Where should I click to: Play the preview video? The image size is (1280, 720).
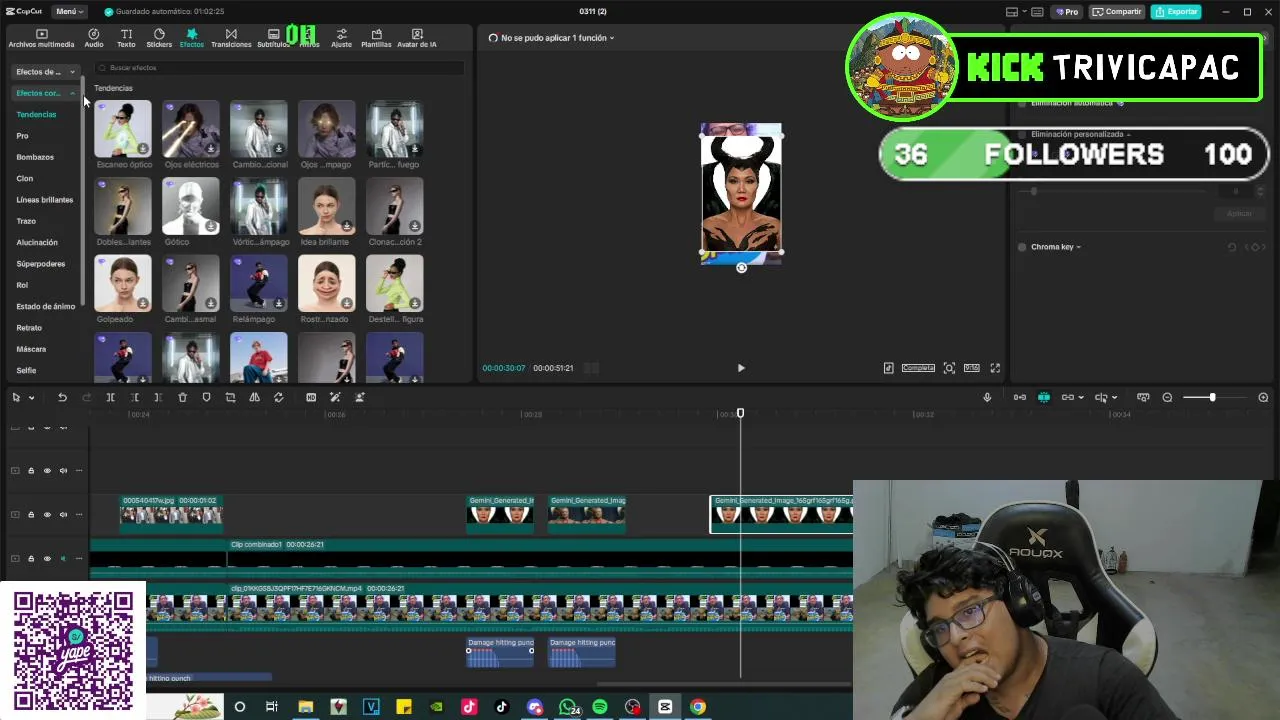[x=741, y=368]
